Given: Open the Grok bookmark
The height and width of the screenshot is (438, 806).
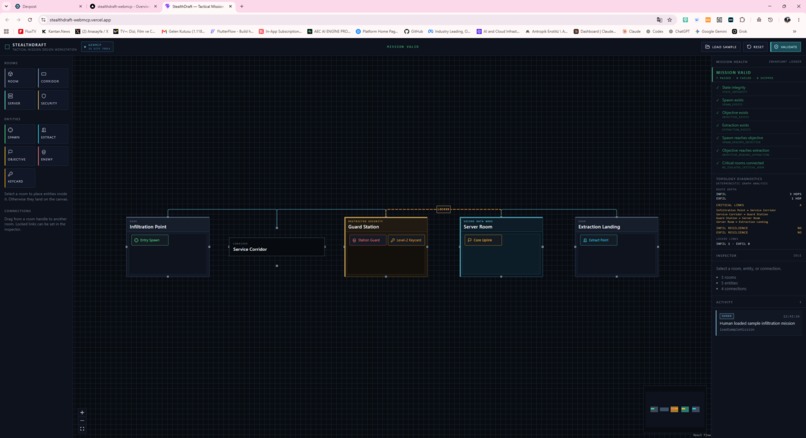Looking at the screenshot, I should click(x=740, y=31).
